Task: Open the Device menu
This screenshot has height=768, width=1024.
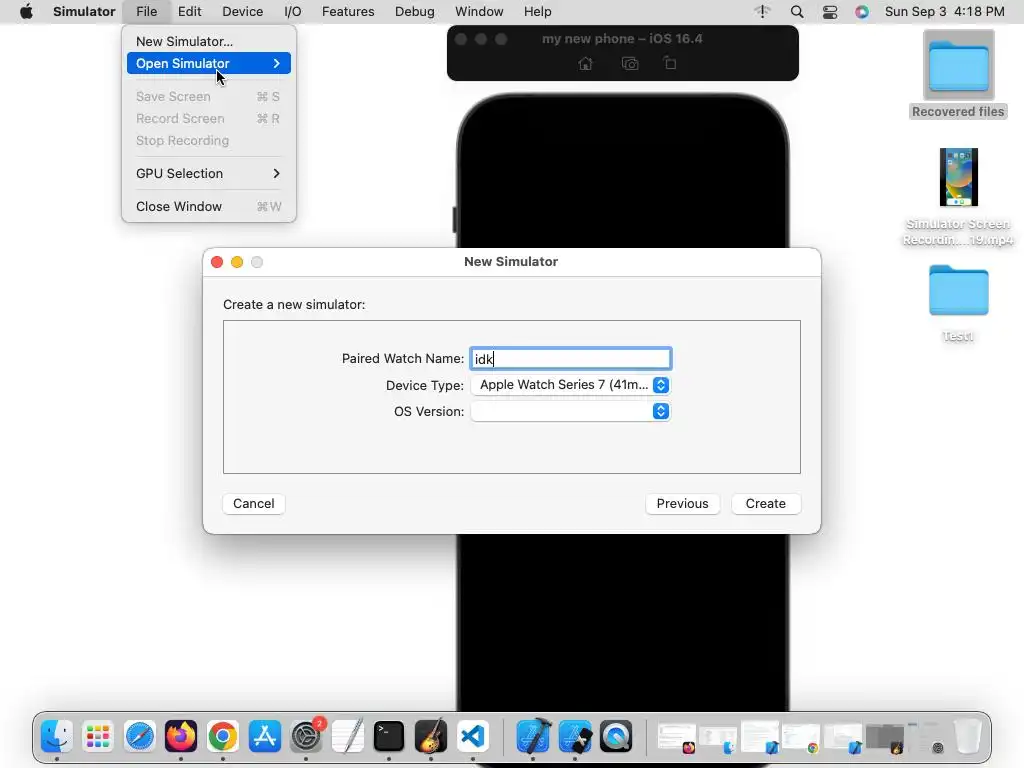Action: point(242,11)
